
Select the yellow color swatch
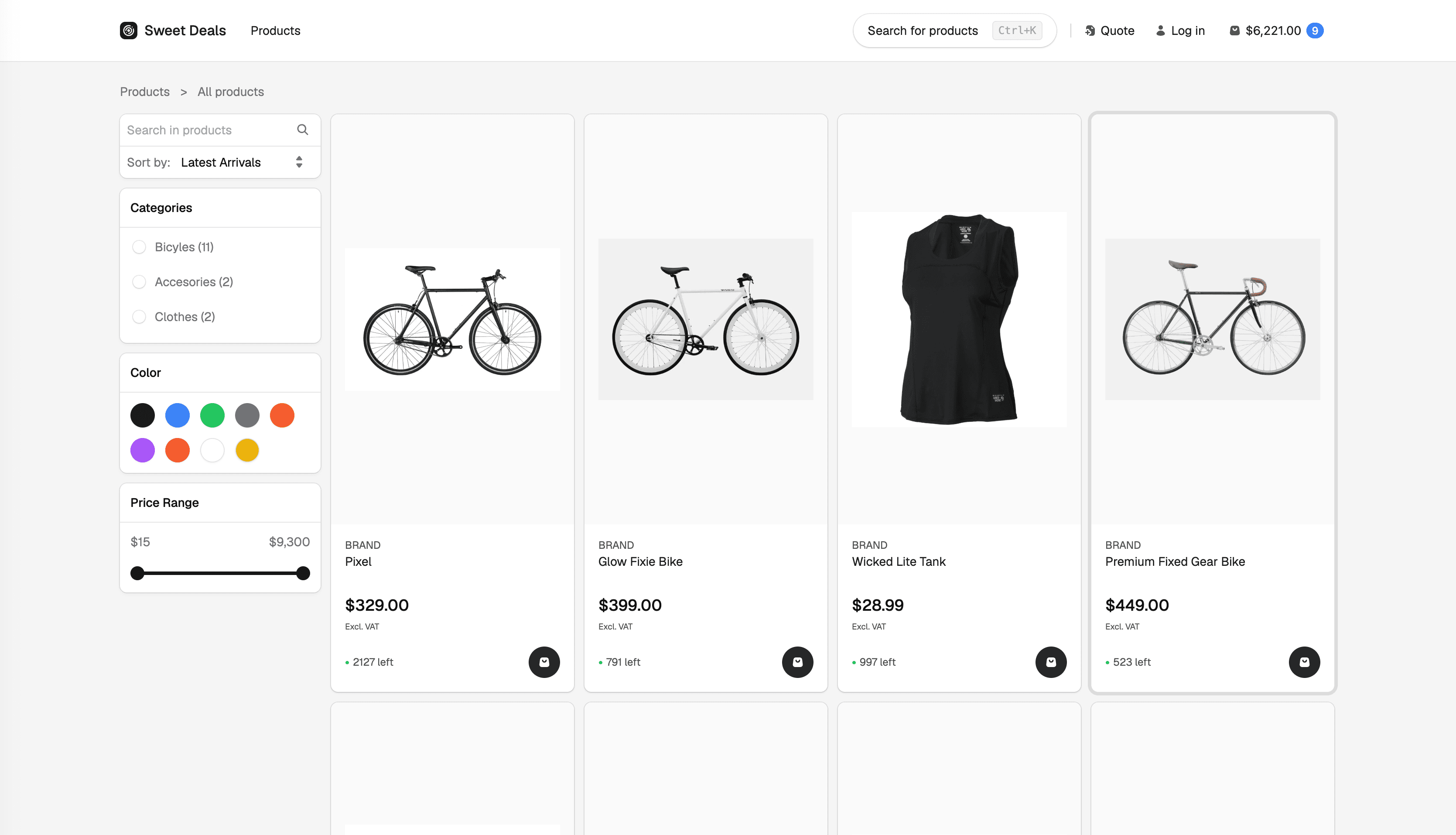(247, 450)
